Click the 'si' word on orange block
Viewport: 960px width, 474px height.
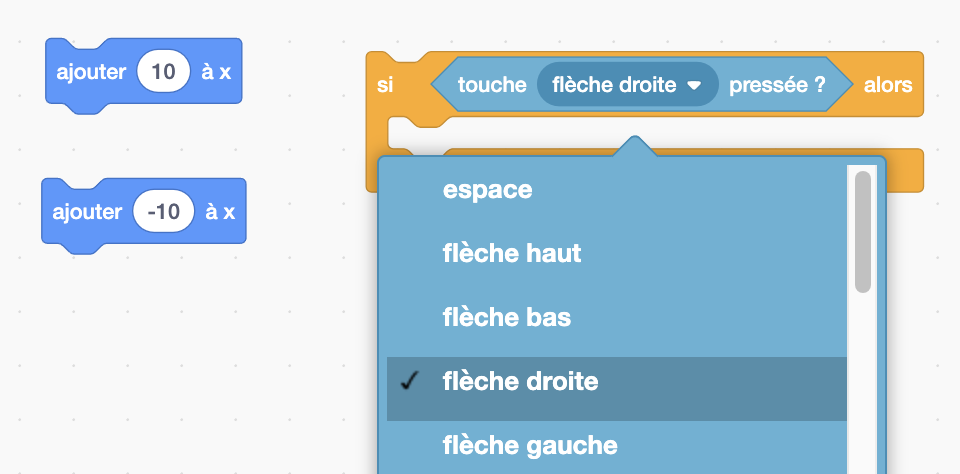(385, 85)
